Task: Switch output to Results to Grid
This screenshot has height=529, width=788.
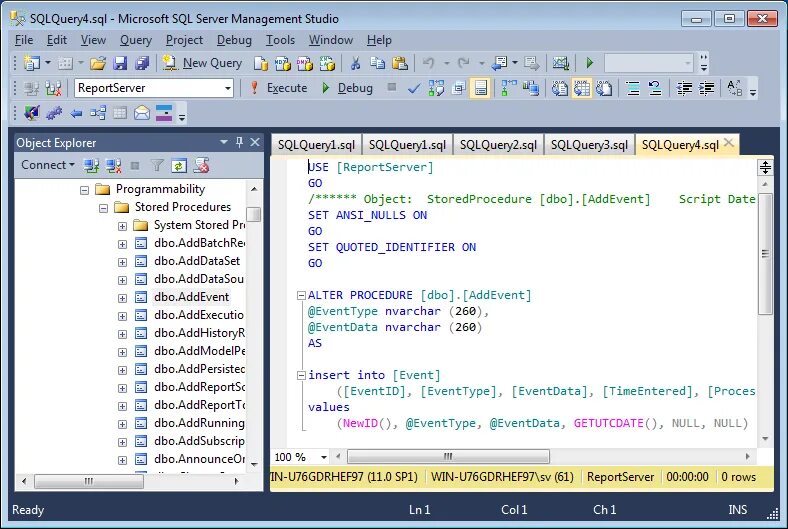Action: point(581,88)
